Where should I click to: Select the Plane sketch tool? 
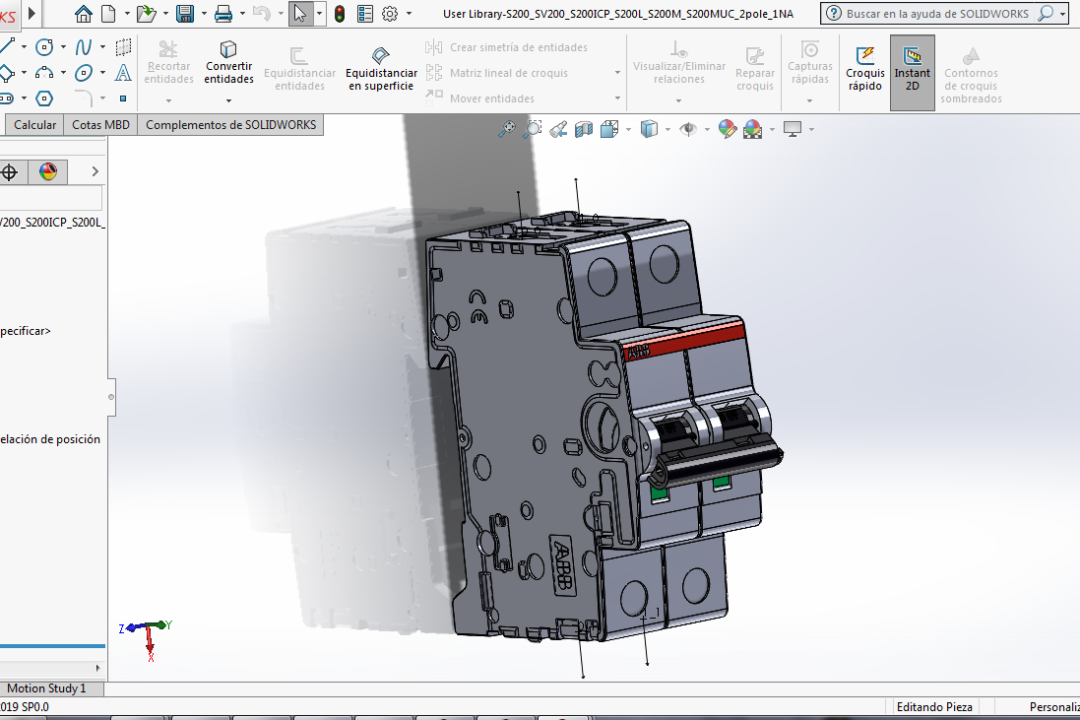123,47
